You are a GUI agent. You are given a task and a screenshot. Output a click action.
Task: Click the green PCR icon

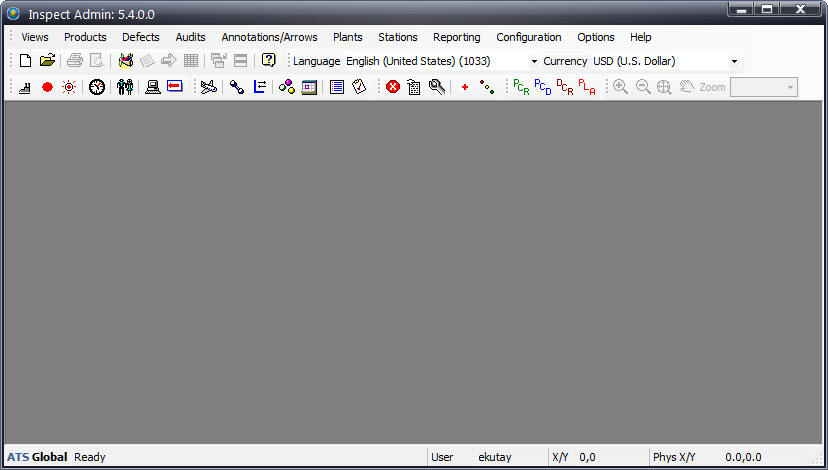(521, 87)
